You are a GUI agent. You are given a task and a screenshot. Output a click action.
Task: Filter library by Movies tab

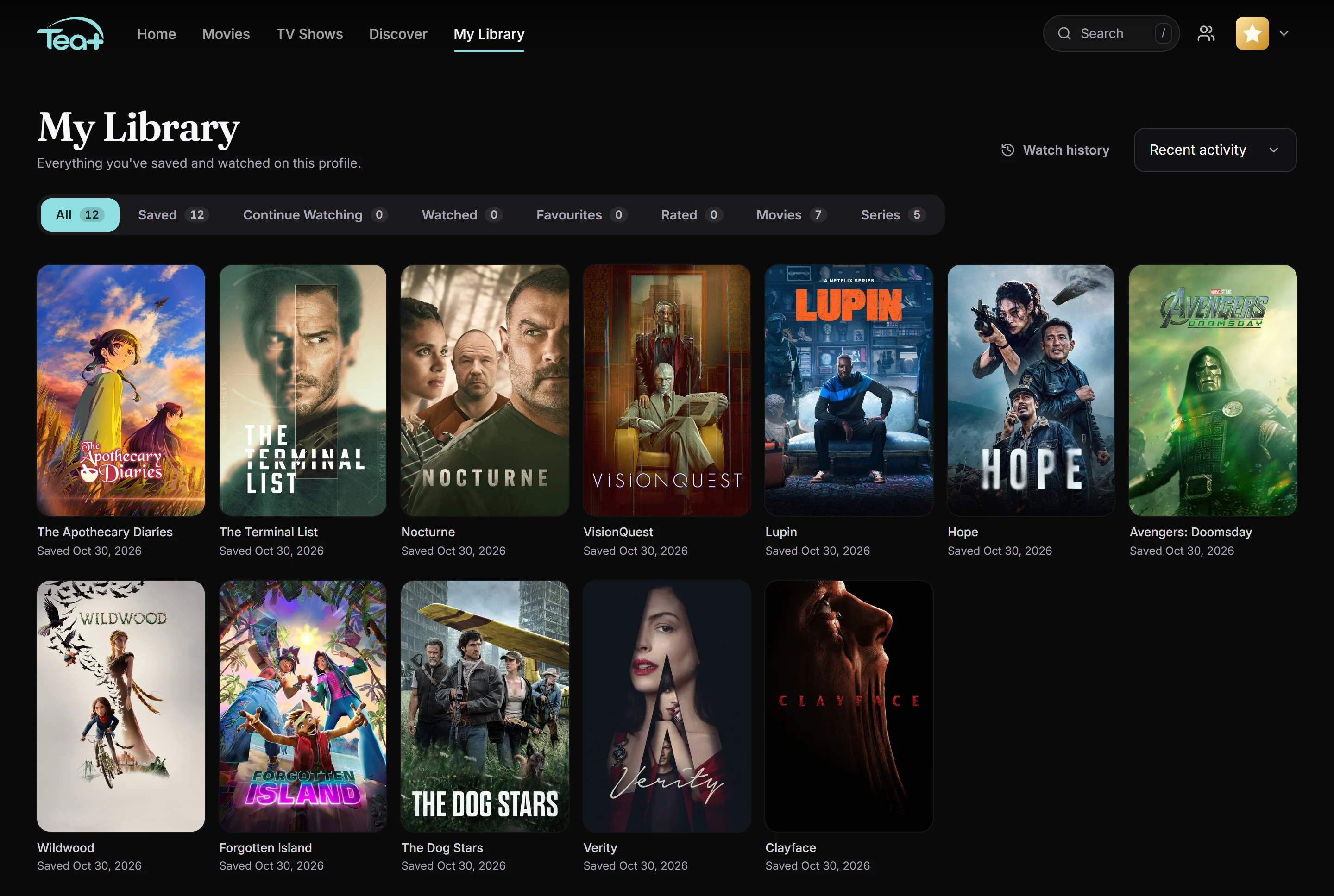[x=792, y=215]
